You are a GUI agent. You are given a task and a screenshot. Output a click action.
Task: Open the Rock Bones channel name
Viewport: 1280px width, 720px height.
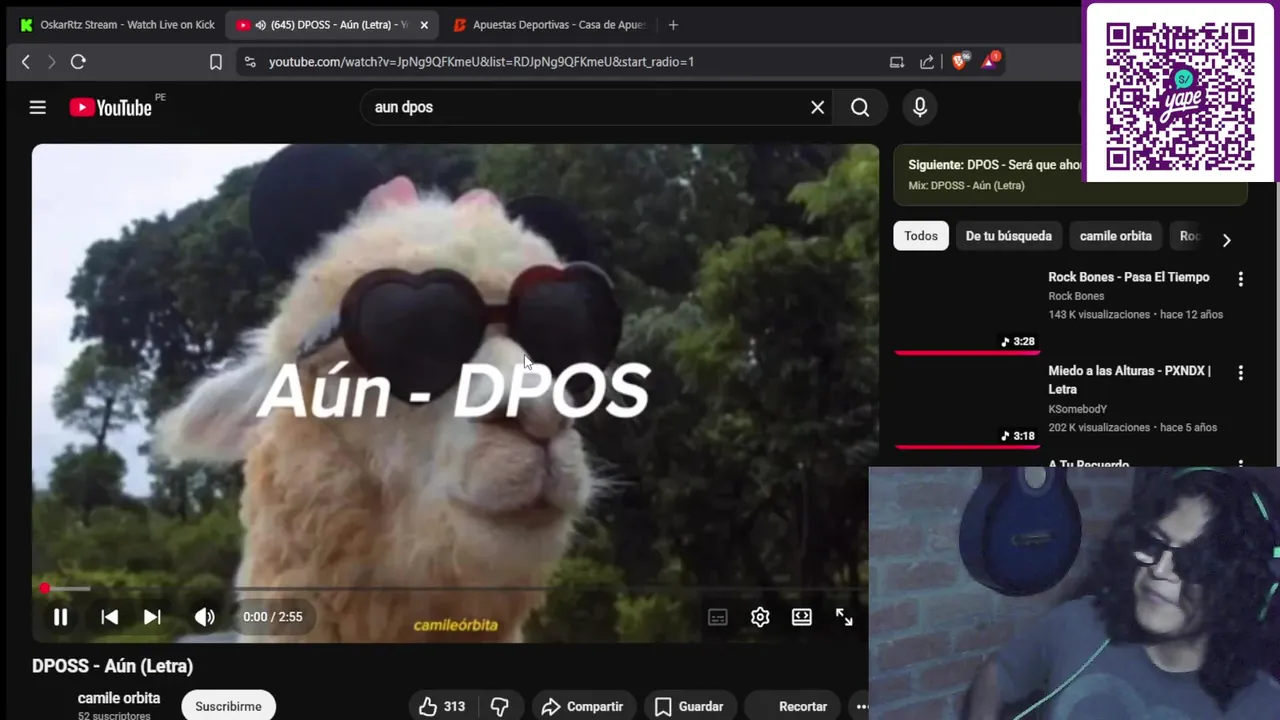coord(1076,296)
